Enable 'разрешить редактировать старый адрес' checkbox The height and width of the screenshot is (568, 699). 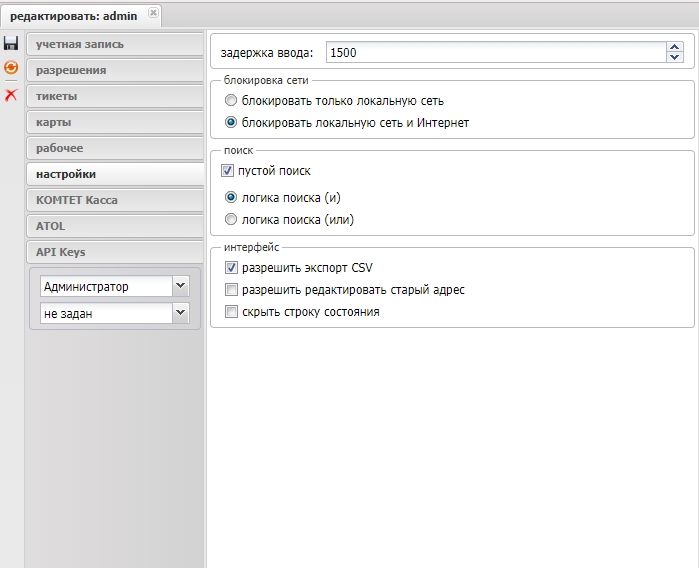click(x=232, y=290)
